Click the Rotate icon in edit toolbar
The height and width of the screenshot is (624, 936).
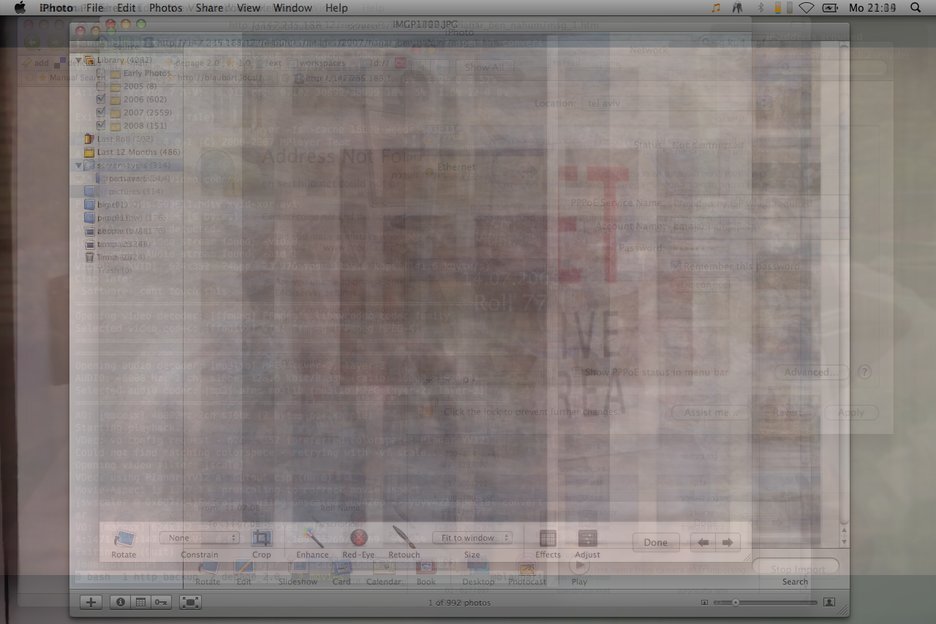[x=124, y=539]
